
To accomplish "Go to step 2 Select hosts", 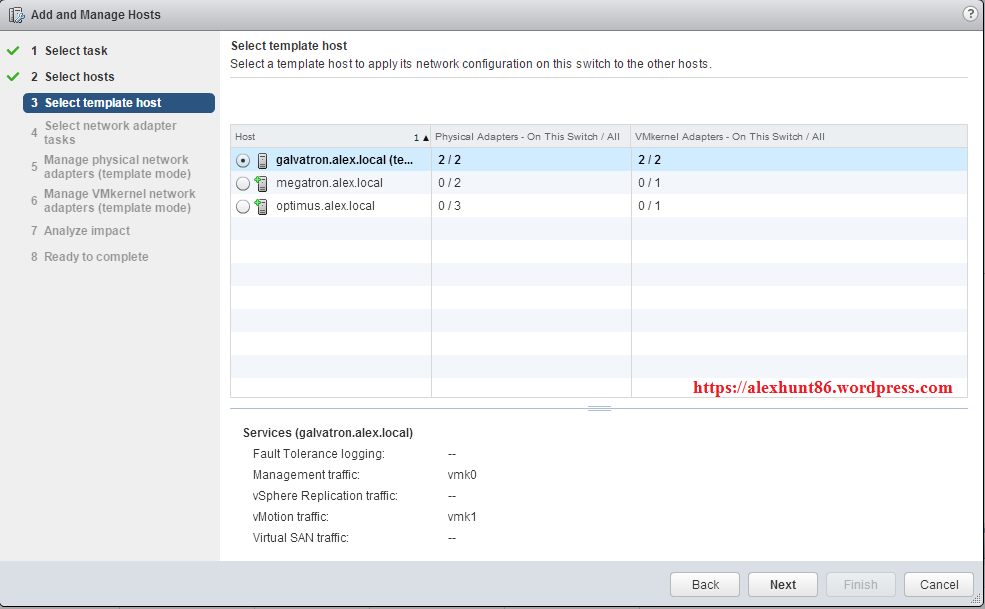I will [79, 77].
